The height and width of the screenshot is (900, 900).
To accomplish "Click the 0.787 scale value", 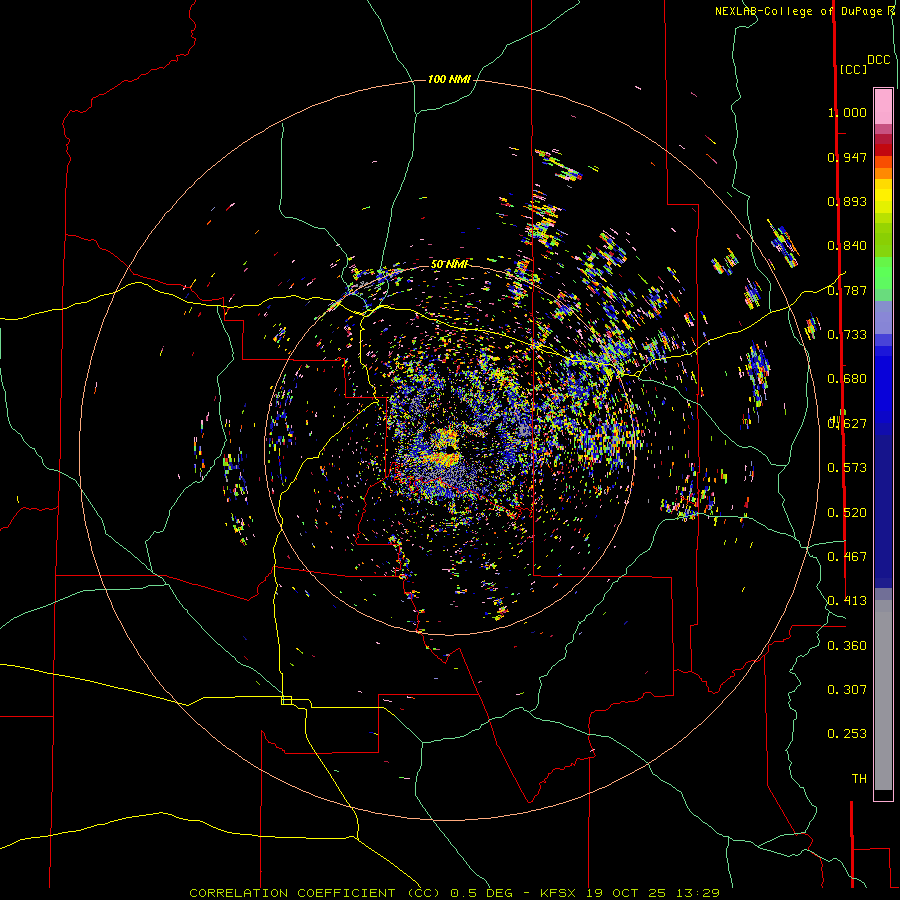I will point(847,290).
